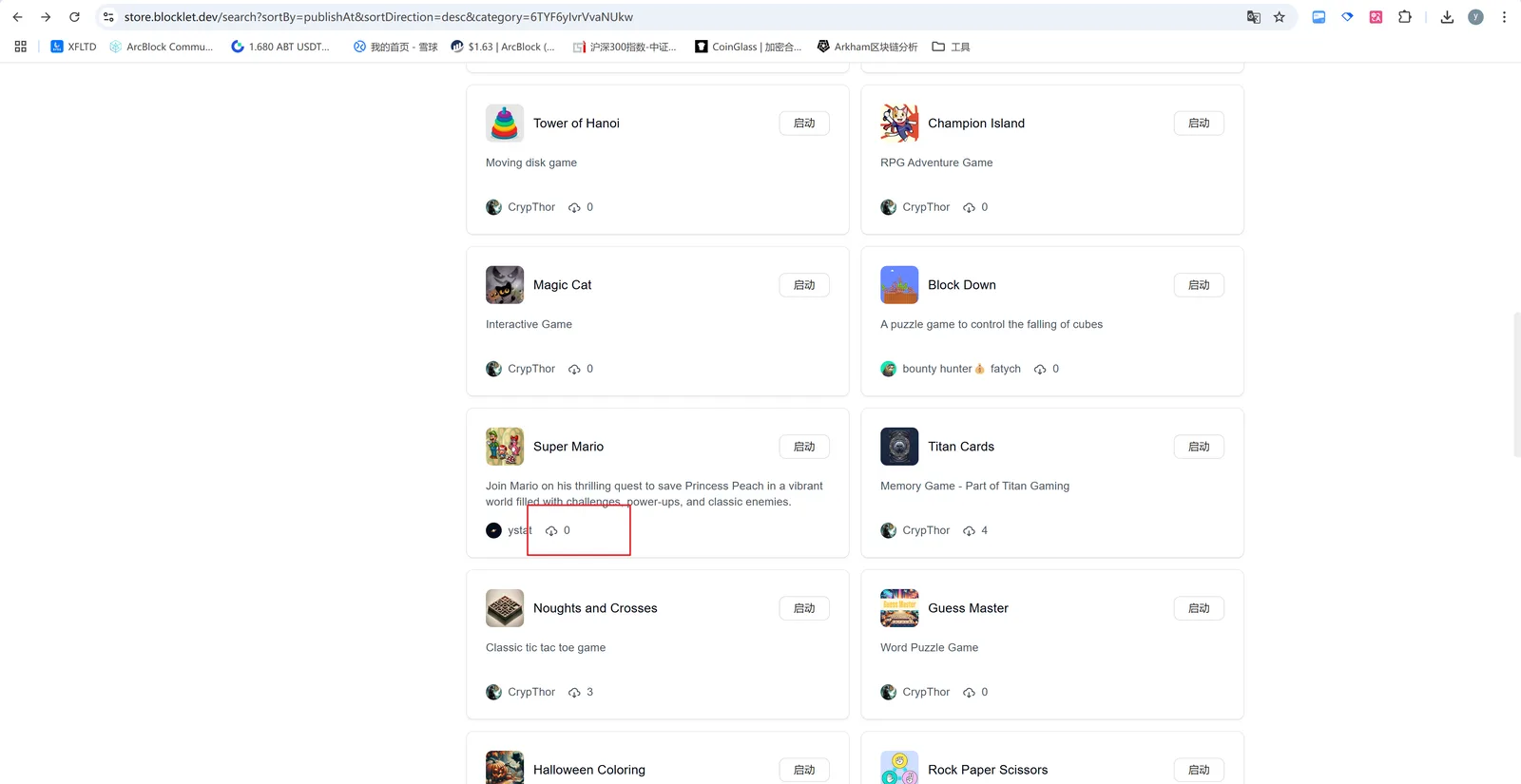Open the Champion Island title
1521x784 pixels.
point(976,124)
